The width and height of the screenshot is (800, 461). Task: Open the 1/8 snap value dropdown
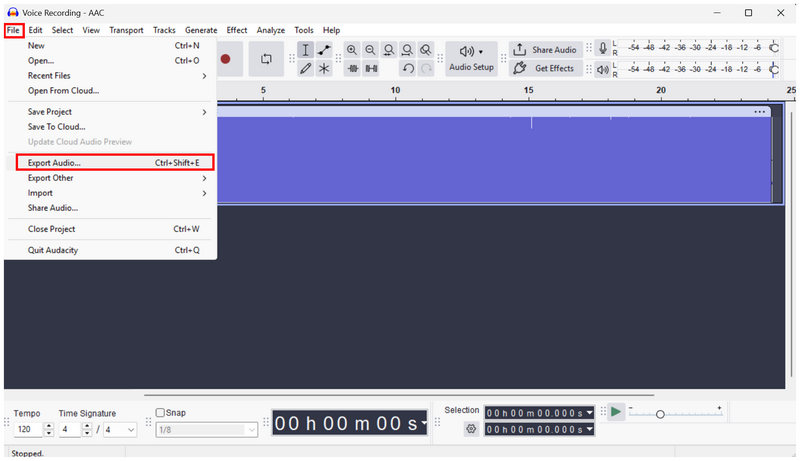[x=207, y=430]
